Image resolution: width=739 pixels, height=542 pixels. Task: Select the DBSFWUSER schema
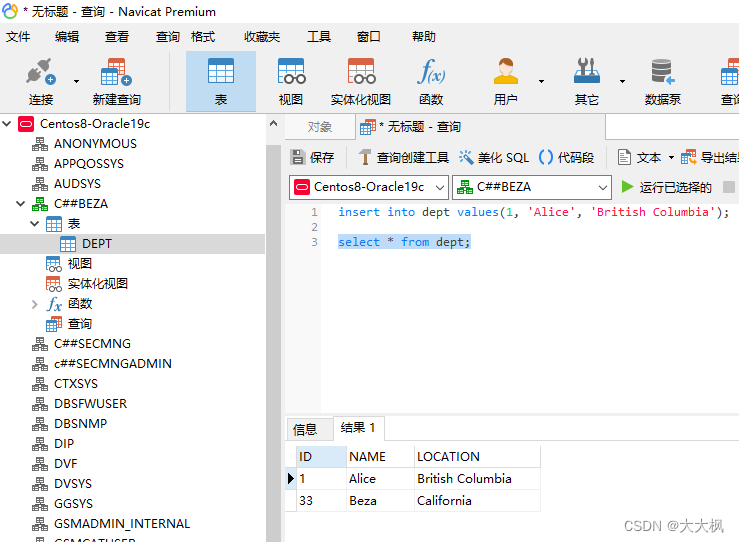tap(90, 403)
